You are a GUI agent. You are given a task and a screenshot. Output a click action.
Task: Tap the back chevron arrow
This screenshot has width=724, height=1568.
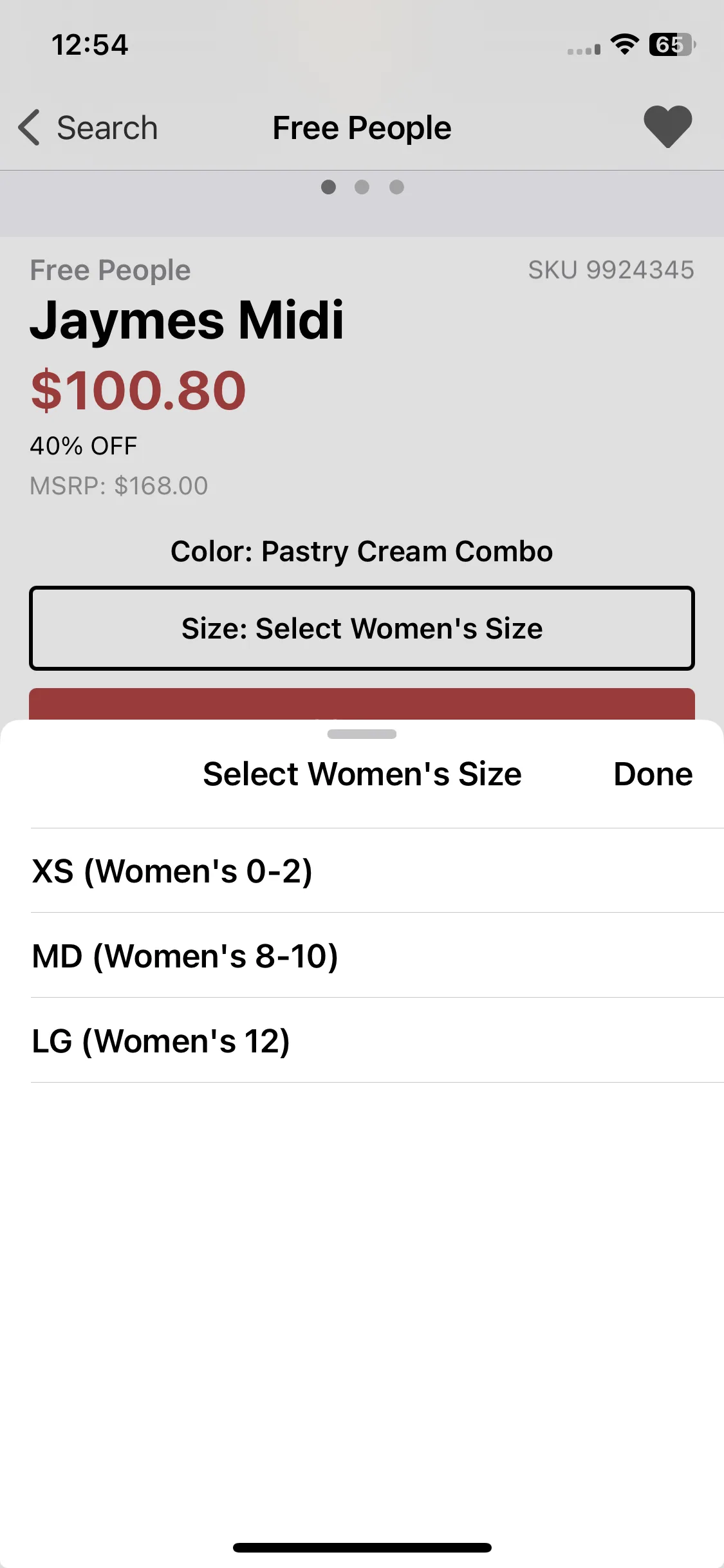(29, 127)
